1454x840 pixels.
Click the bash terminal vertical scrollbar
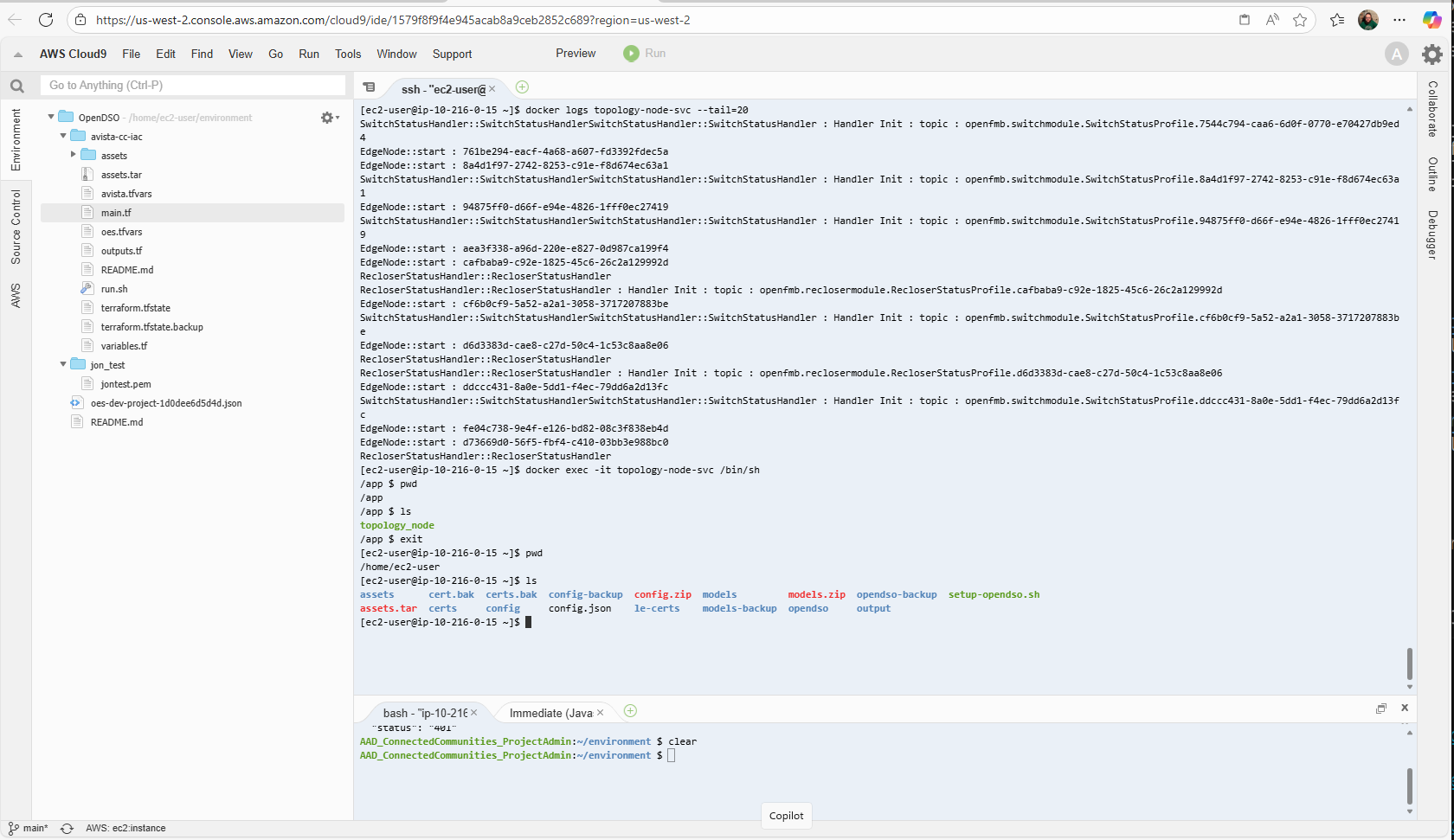pos(1409,785)
